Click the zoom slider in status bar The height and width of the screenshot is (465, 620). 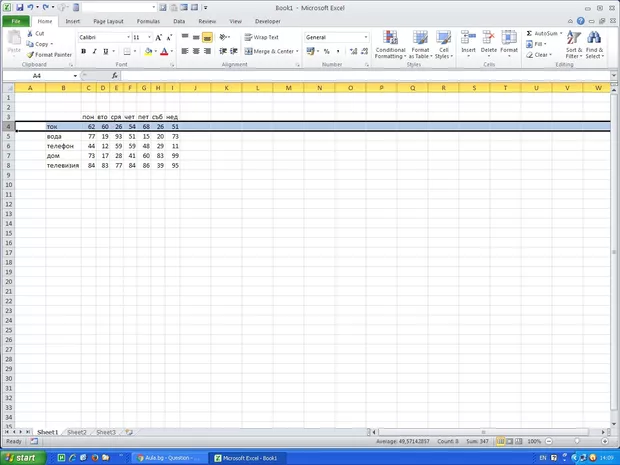pos(577,441)
